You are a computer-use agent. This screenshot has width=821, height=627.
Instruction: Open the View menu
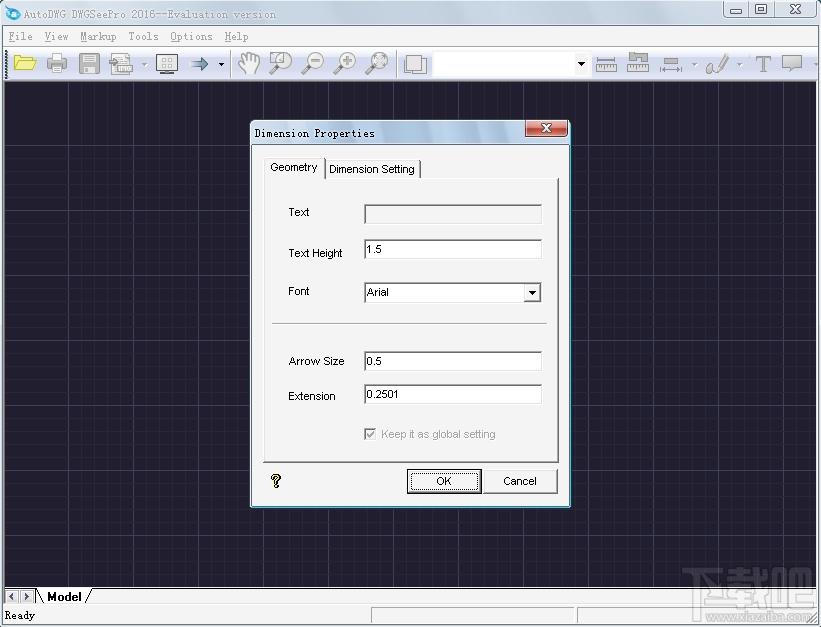pyautogui.click(x=56, y=37)
